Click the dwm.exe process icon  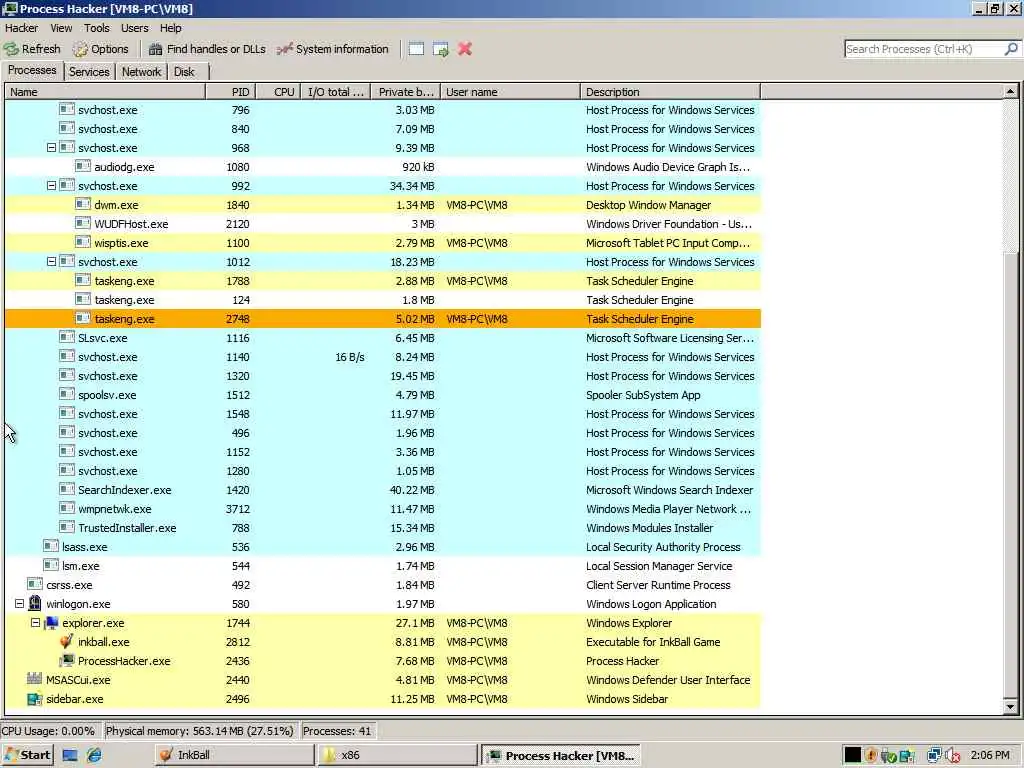tap(83, 204)
